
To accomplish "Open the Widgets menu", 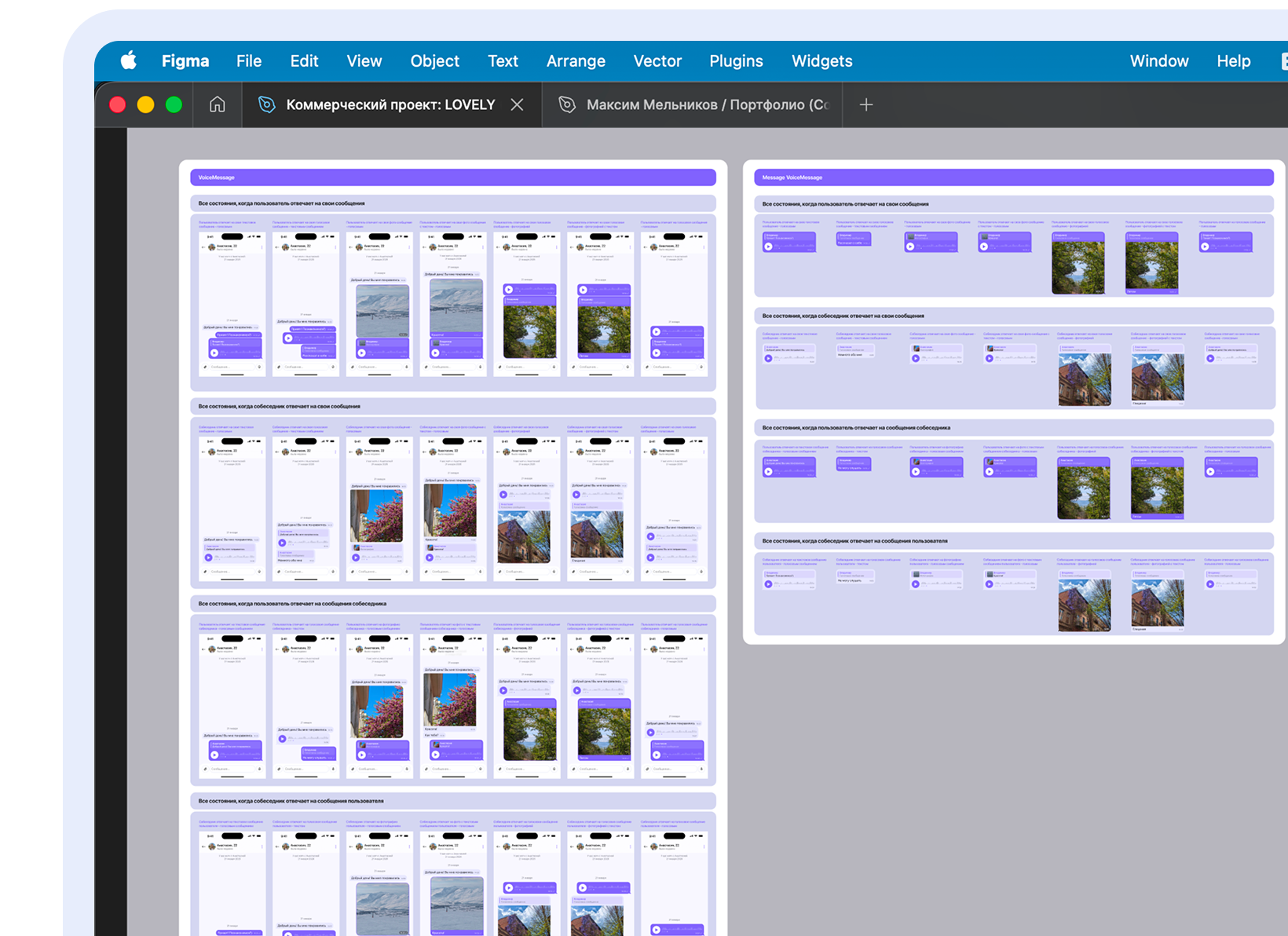I will 821,61.
